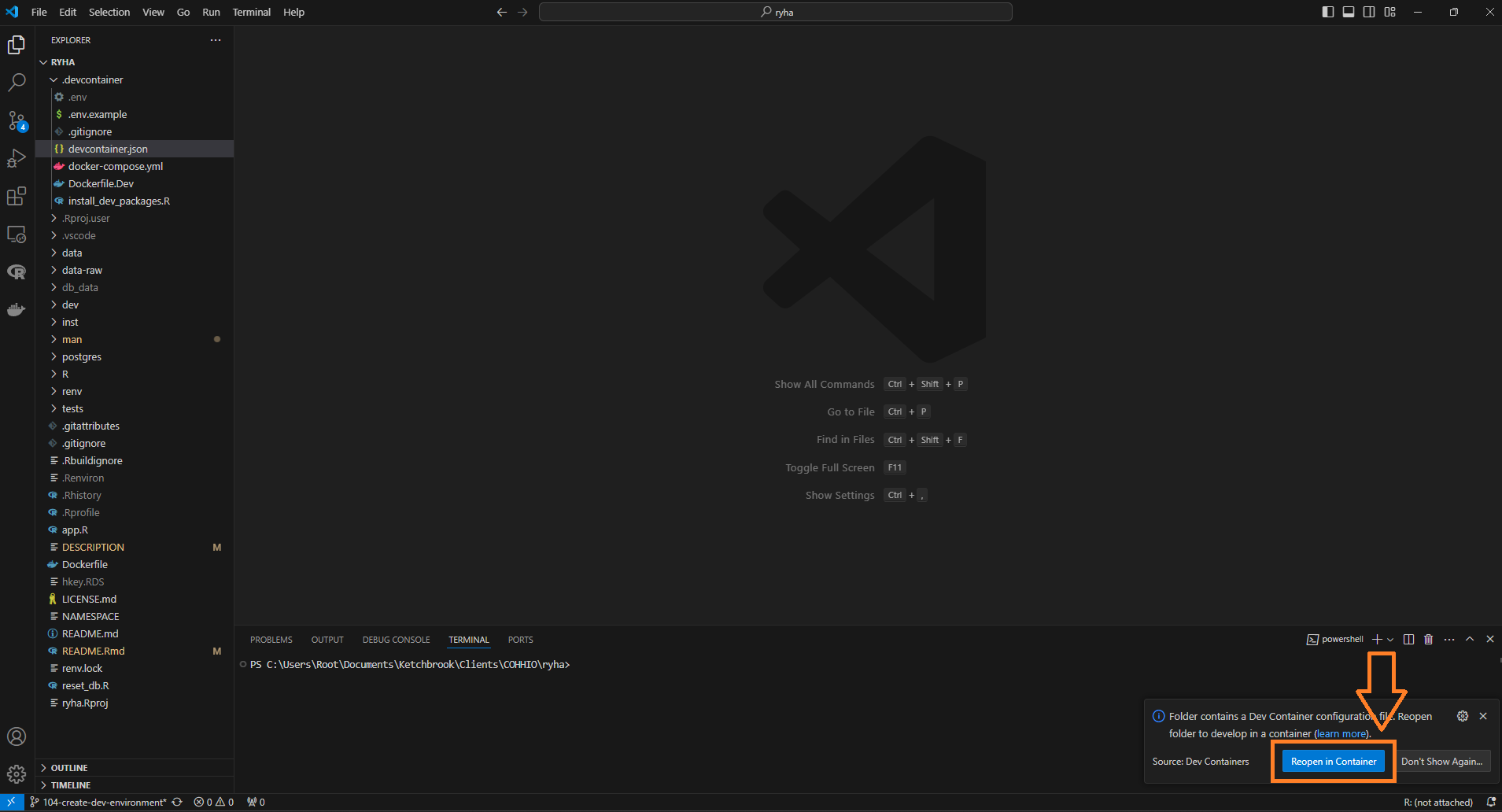Open the Source Control view icon
Image resolution: width=1502 pixels, height=812 pixels.
(x=17, y=120)
